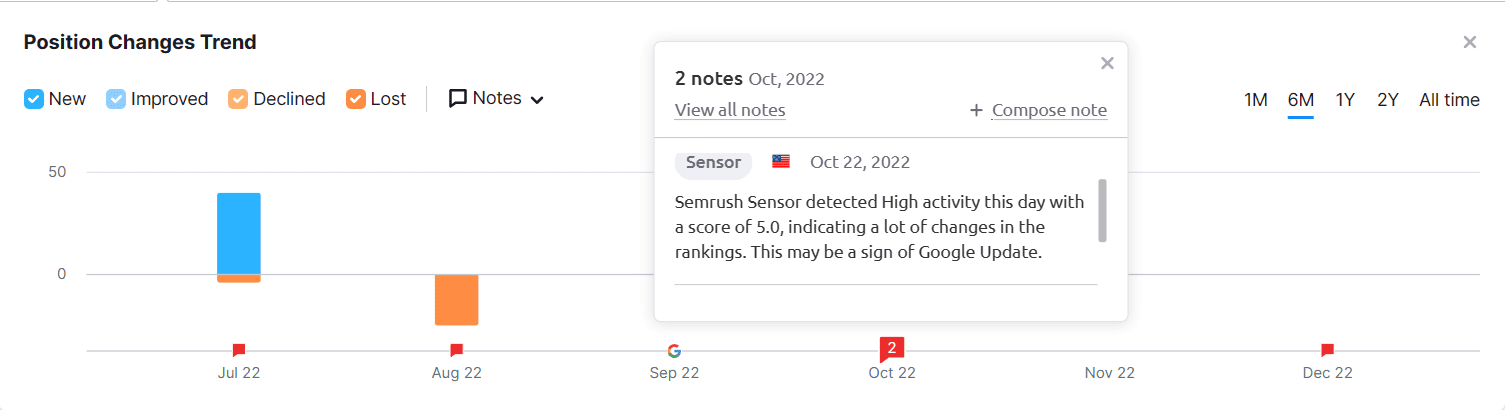The height and width of the screenshot is (410, 1505).
Task: Click the red note flag above Dec 22
Action: (1327, 350)
